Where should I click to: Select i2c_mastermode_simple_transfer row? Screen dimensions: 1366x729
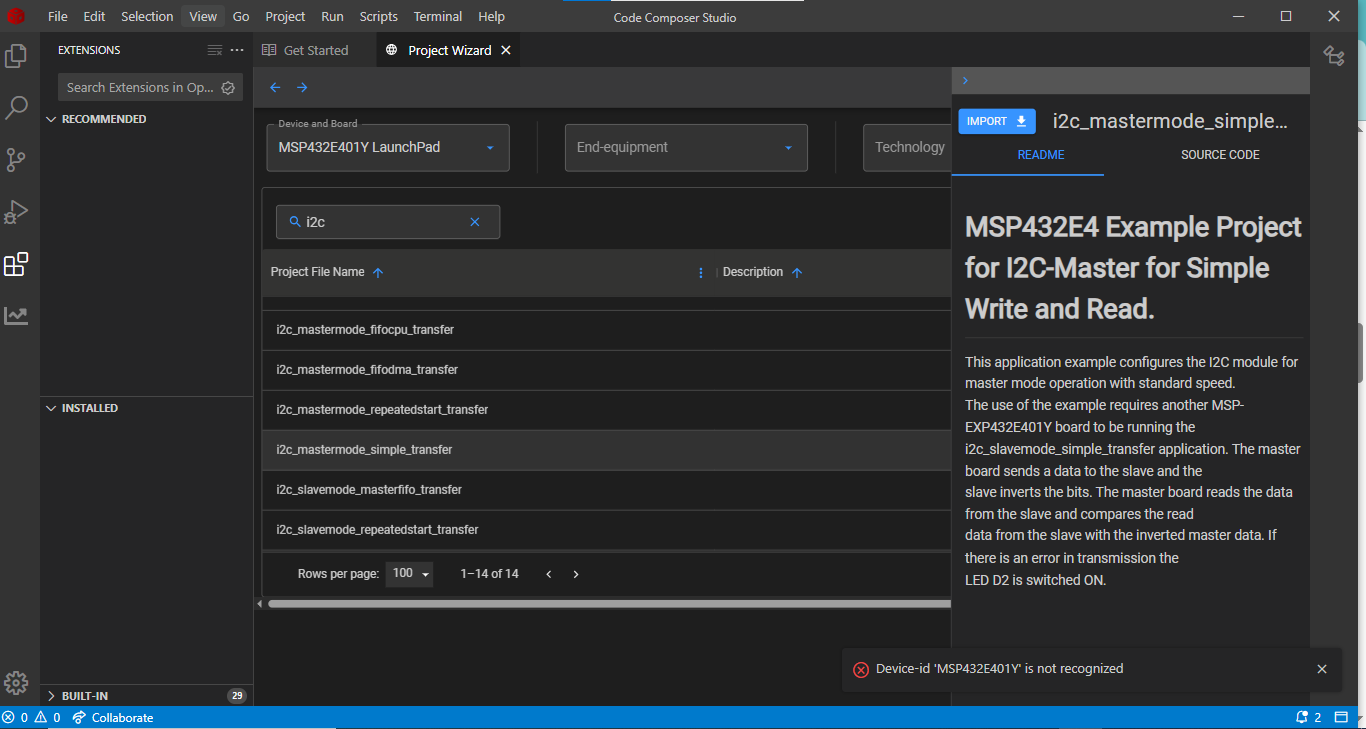[x=607, y=450]
